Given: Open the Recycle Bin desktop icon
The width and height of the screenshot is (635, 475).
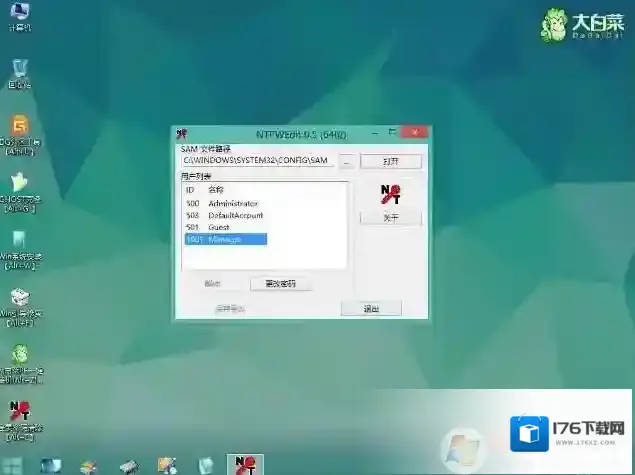Looking at the screenshot, I should point(19,74).
